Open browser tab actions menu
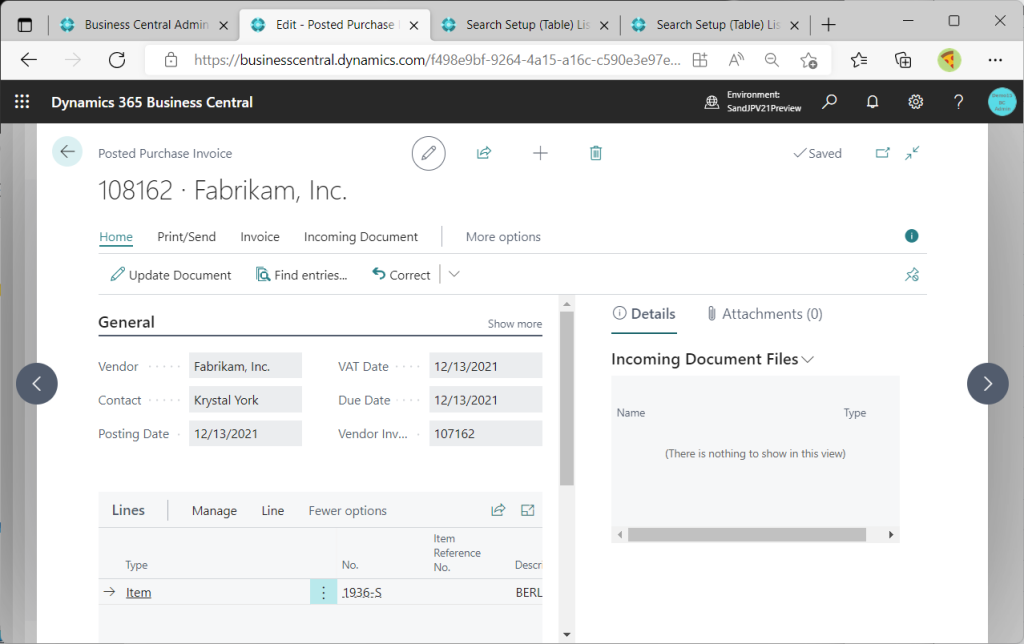 pyautogui.click(x=25, y=25)
